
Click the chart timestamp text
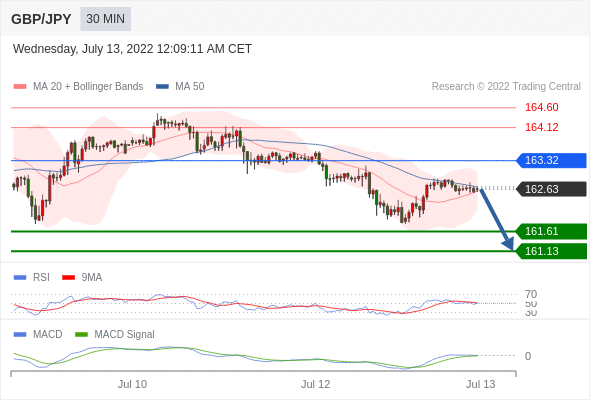tap(132, 49)
